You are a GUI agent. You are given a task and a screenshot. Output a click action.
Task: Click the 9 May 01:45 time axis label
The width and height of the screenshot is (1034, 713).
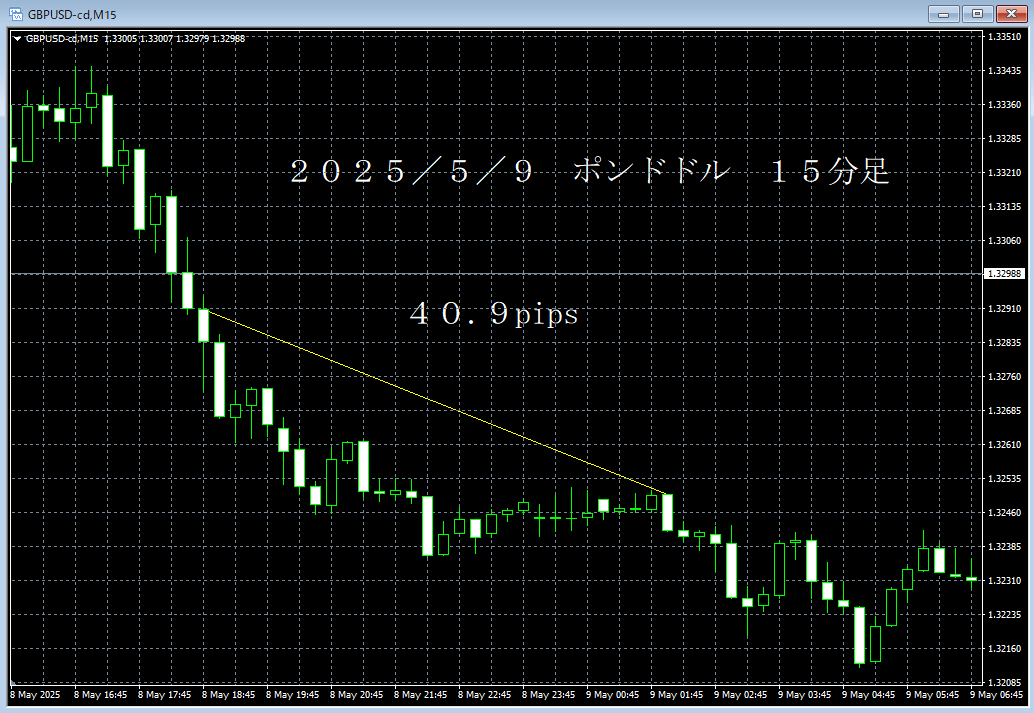pyautogui.click(x=676, y=695)
